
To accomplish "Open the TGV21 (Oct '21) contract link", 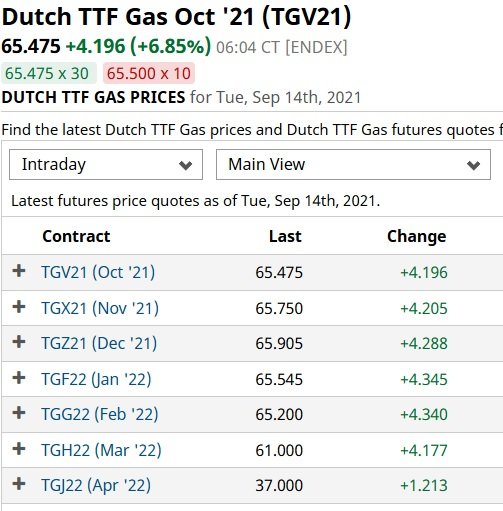I will pyautogui.click(x=98, y=272).
